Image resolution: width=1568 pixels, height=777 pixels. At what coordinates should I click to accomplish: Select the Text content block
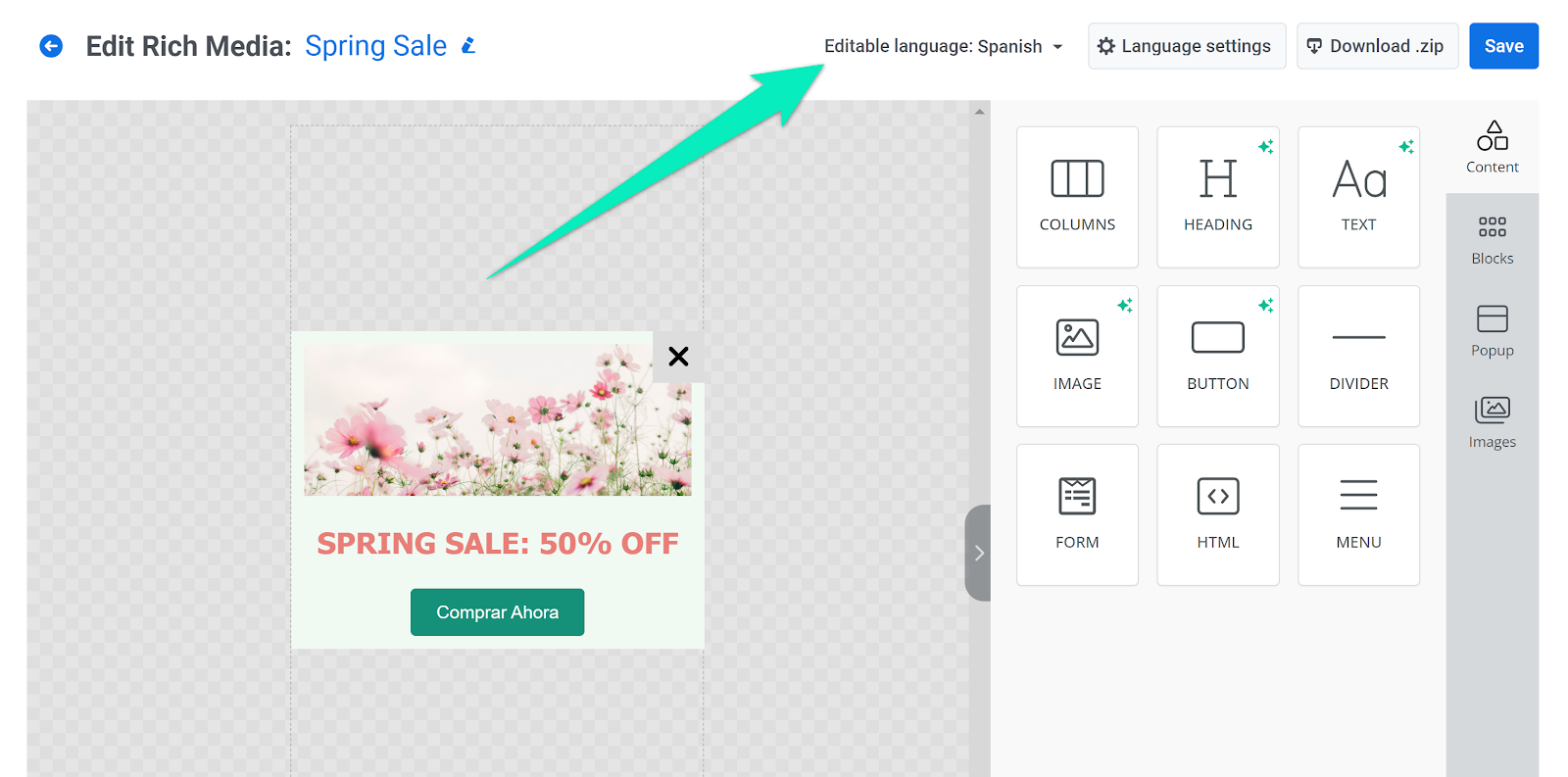(1358, 197)
